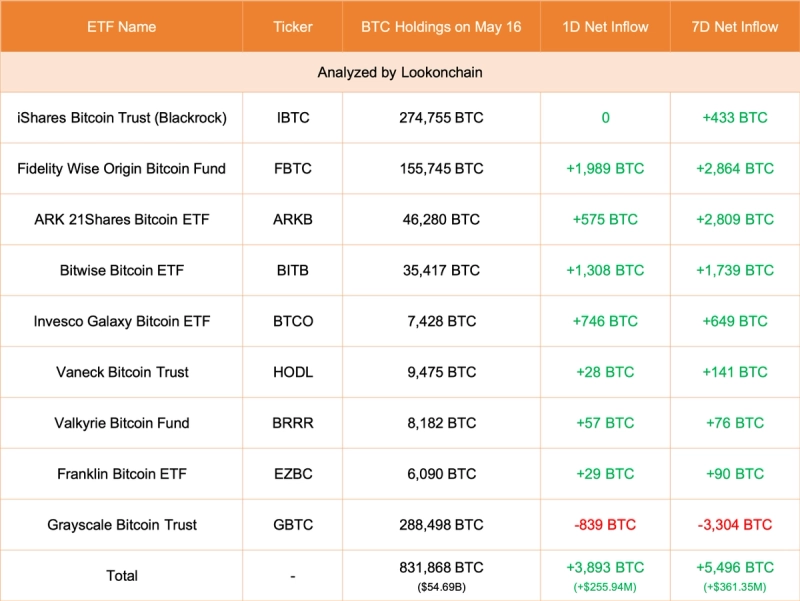800x601 pixels.
Task: Click Total 1D inflow +3,893 BTC
Action: coord(605,568)
